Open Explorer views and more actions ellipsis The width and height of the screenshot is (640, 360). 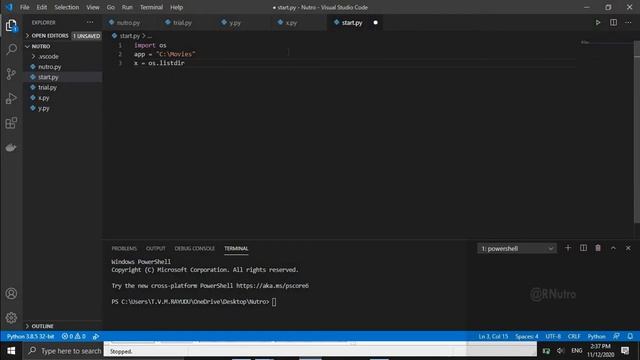pos(90,22)
